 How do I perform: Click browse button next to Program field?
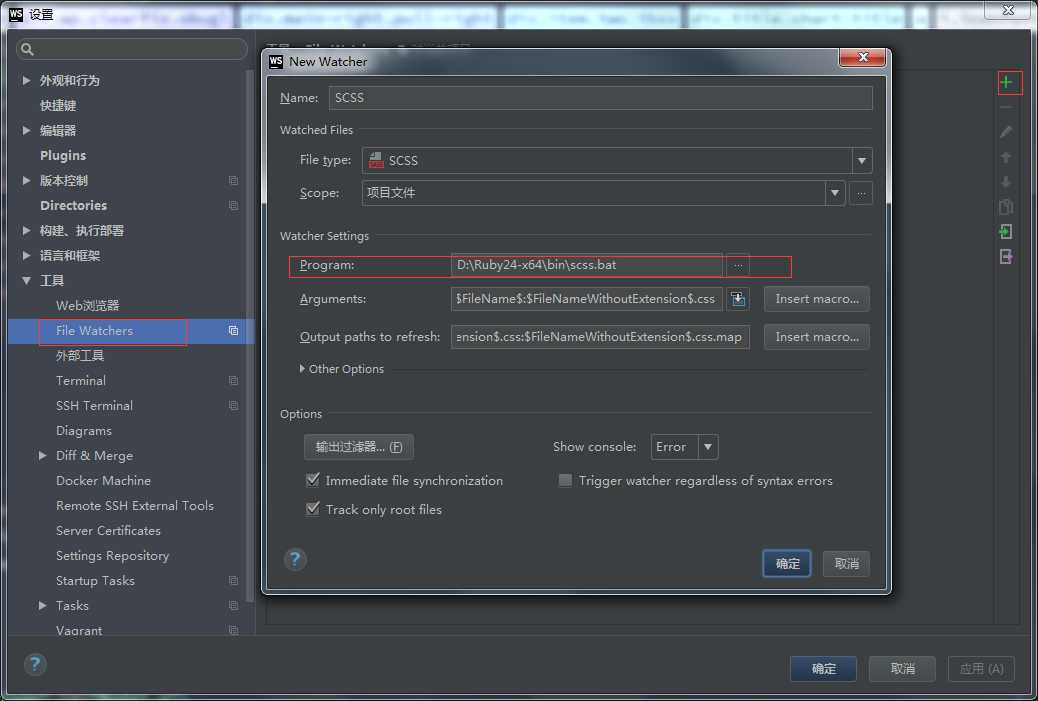737,265
